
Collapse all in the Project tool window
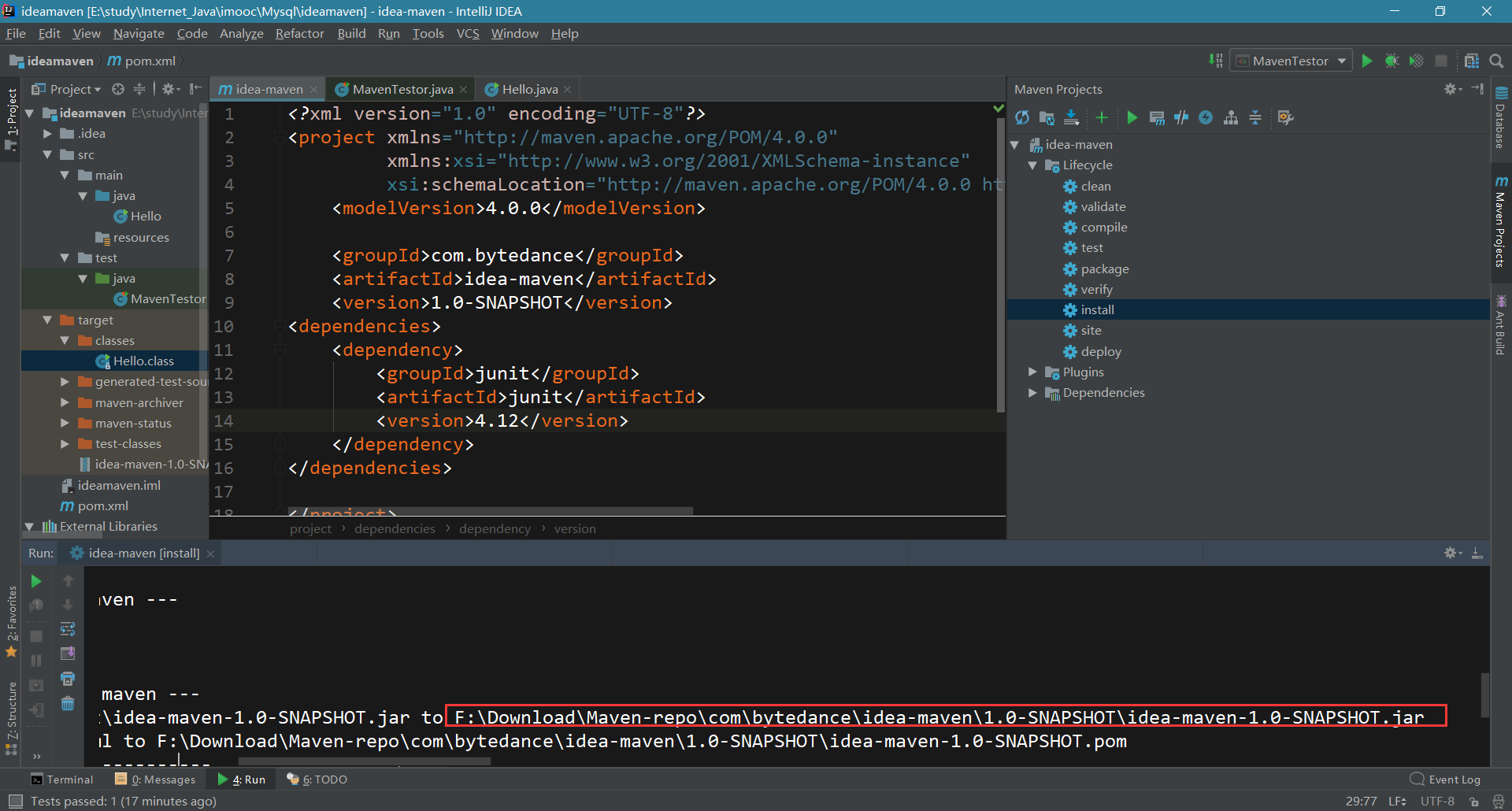[139, 89]
